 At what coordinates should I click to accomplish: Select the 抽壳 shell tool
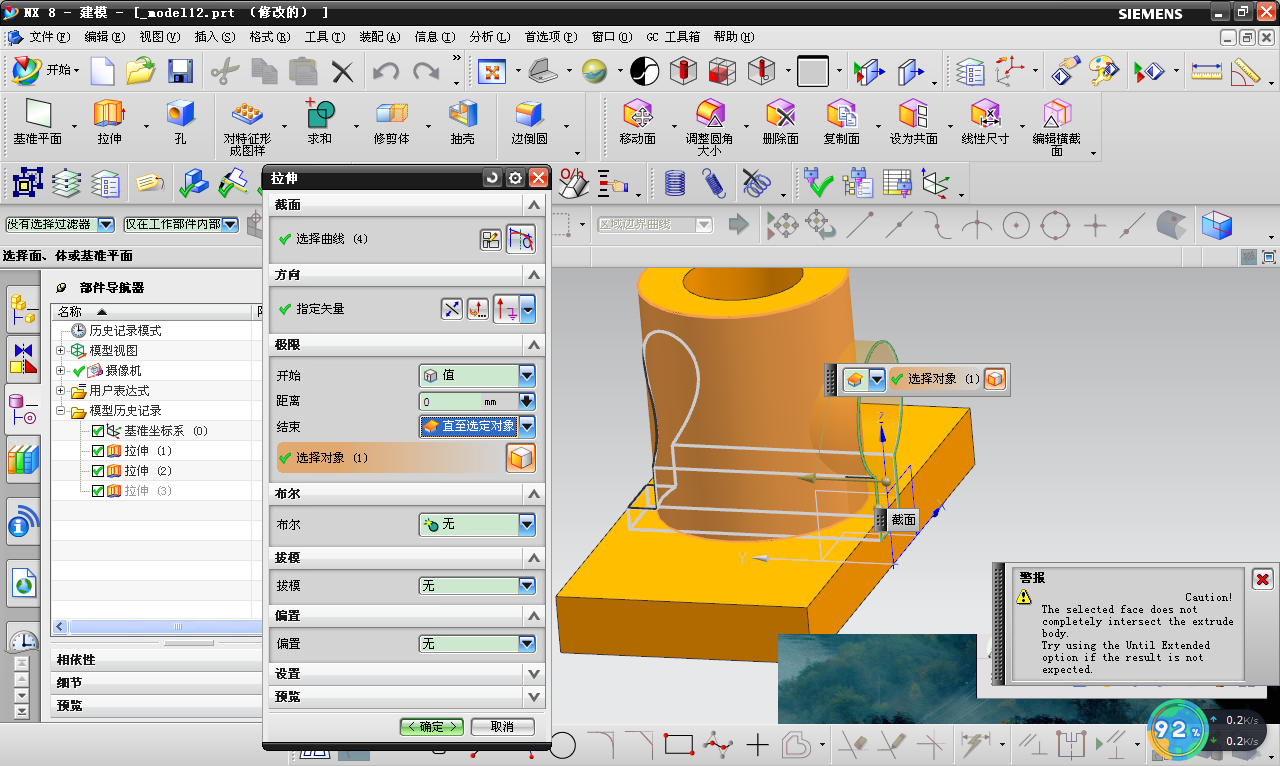click(462, 122)
